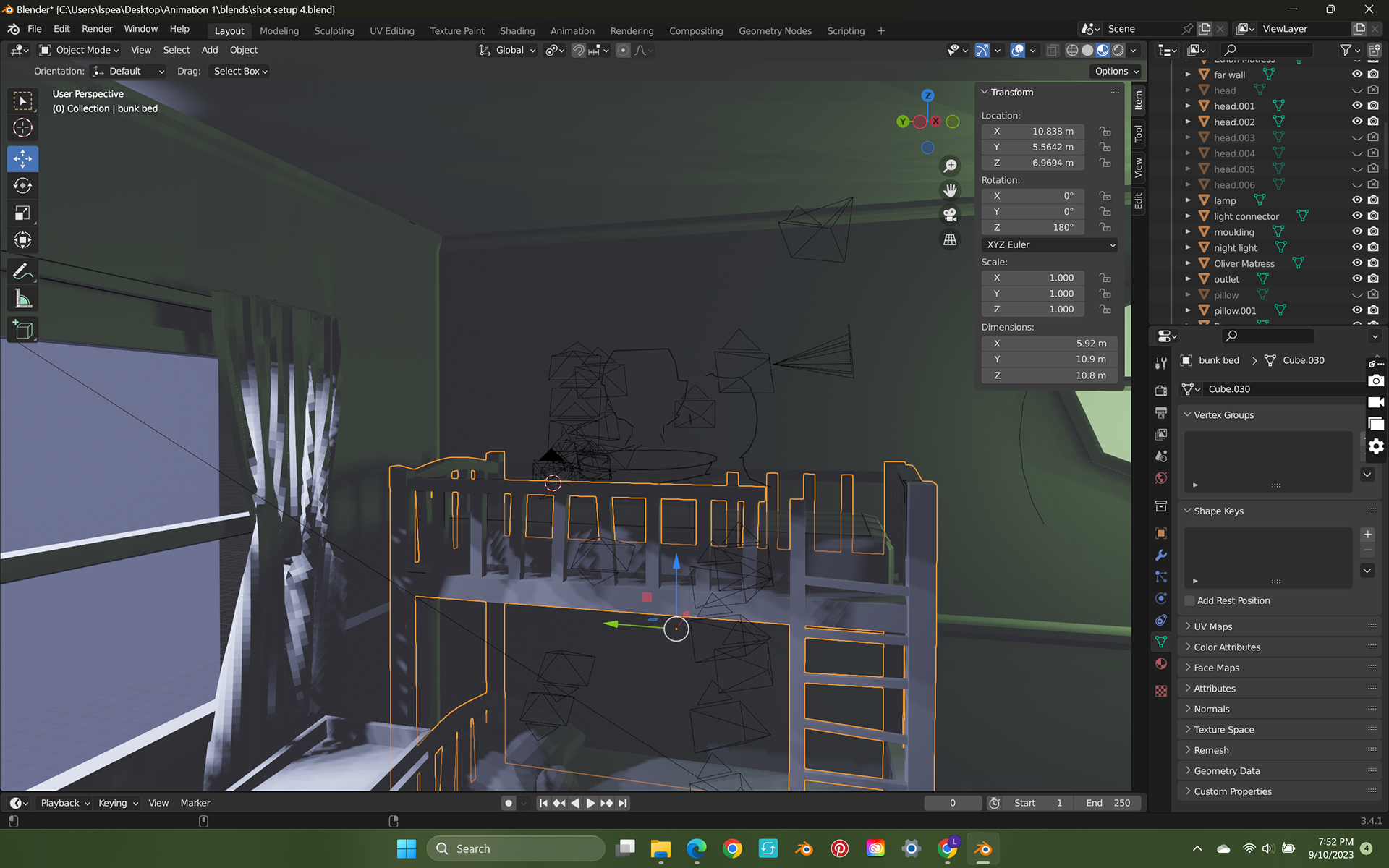Expand Oliver Matress in outliner
The width and height of the screenshot is (1389, 868).
tap(1188, 263)
